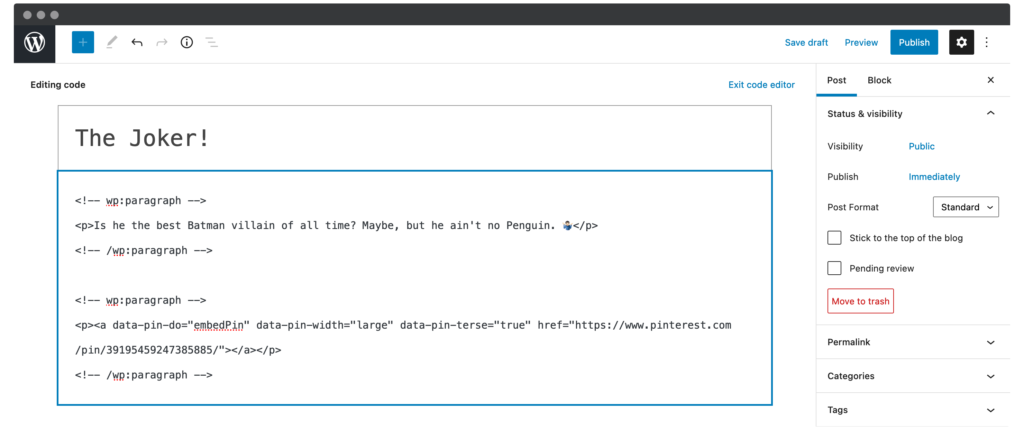Click the undo arrow icon
Viewport: 1024px width, 430px height.
(x=137, y=42)
